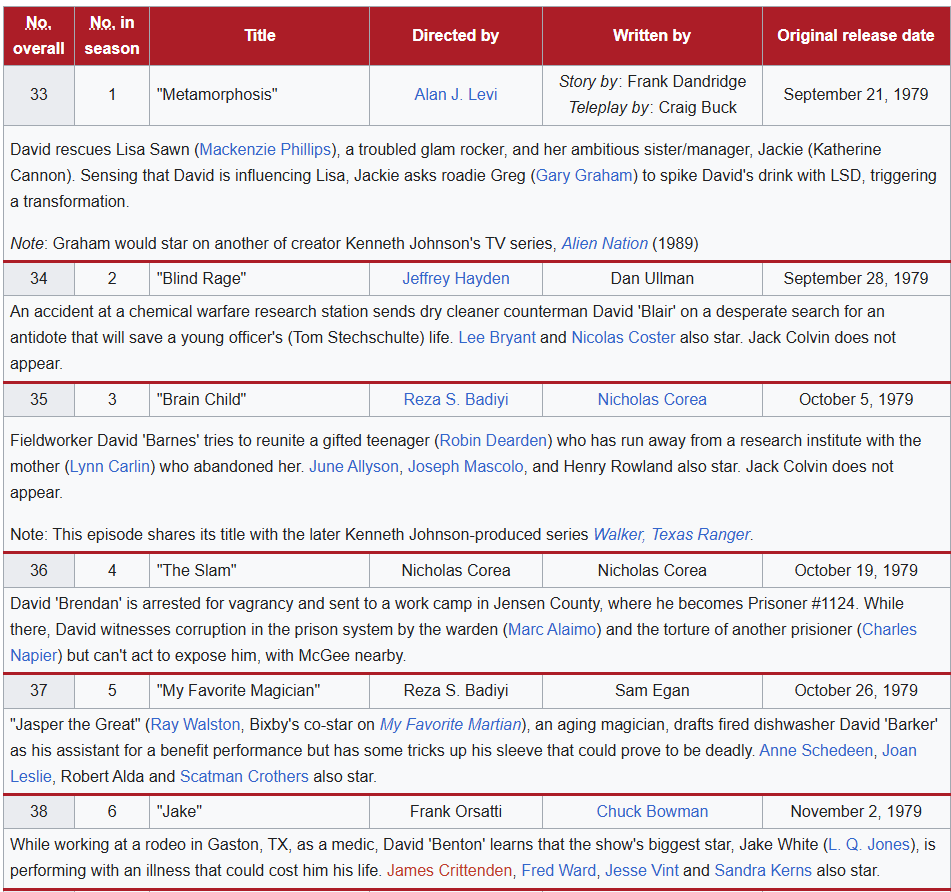Open the Chuck Bowman writer link
The width and height of the screenshot is (951, 892).
click(652, 811)
